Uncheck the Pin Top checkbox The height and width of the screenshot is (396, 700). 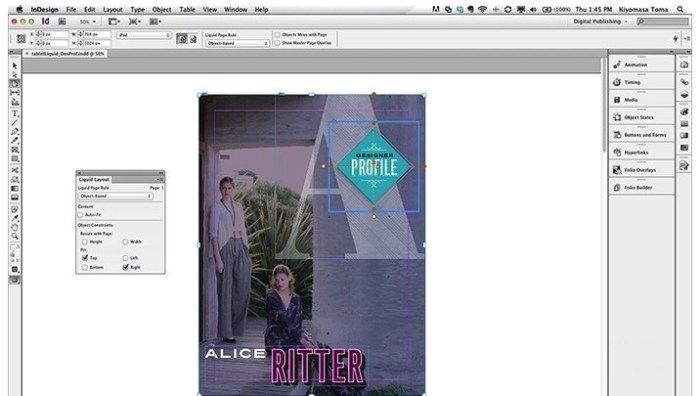[85, 258]
